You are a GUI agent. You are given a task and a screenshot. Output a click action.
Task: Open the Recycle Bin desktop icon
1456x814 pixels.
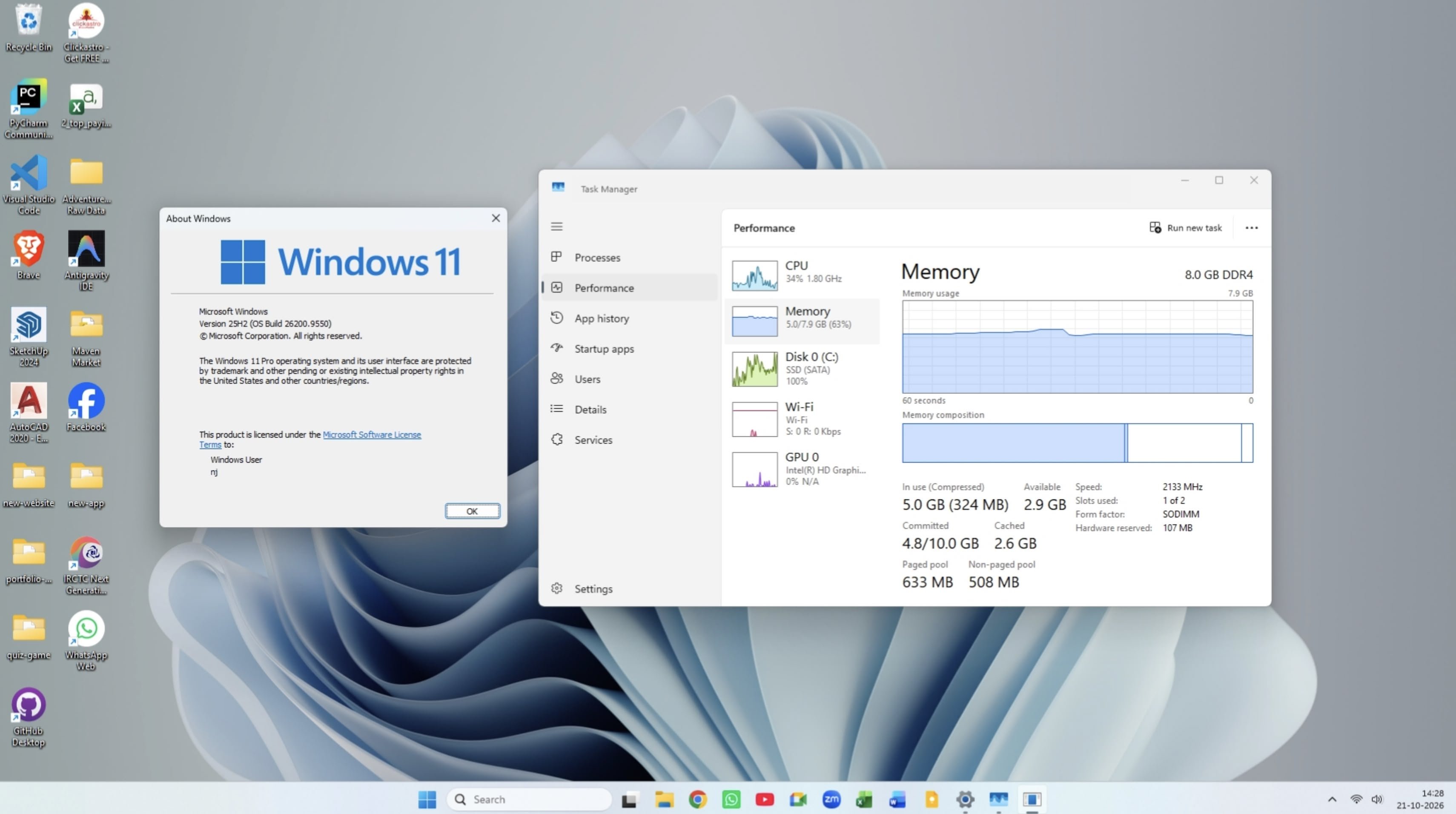[x=28, y=28]
